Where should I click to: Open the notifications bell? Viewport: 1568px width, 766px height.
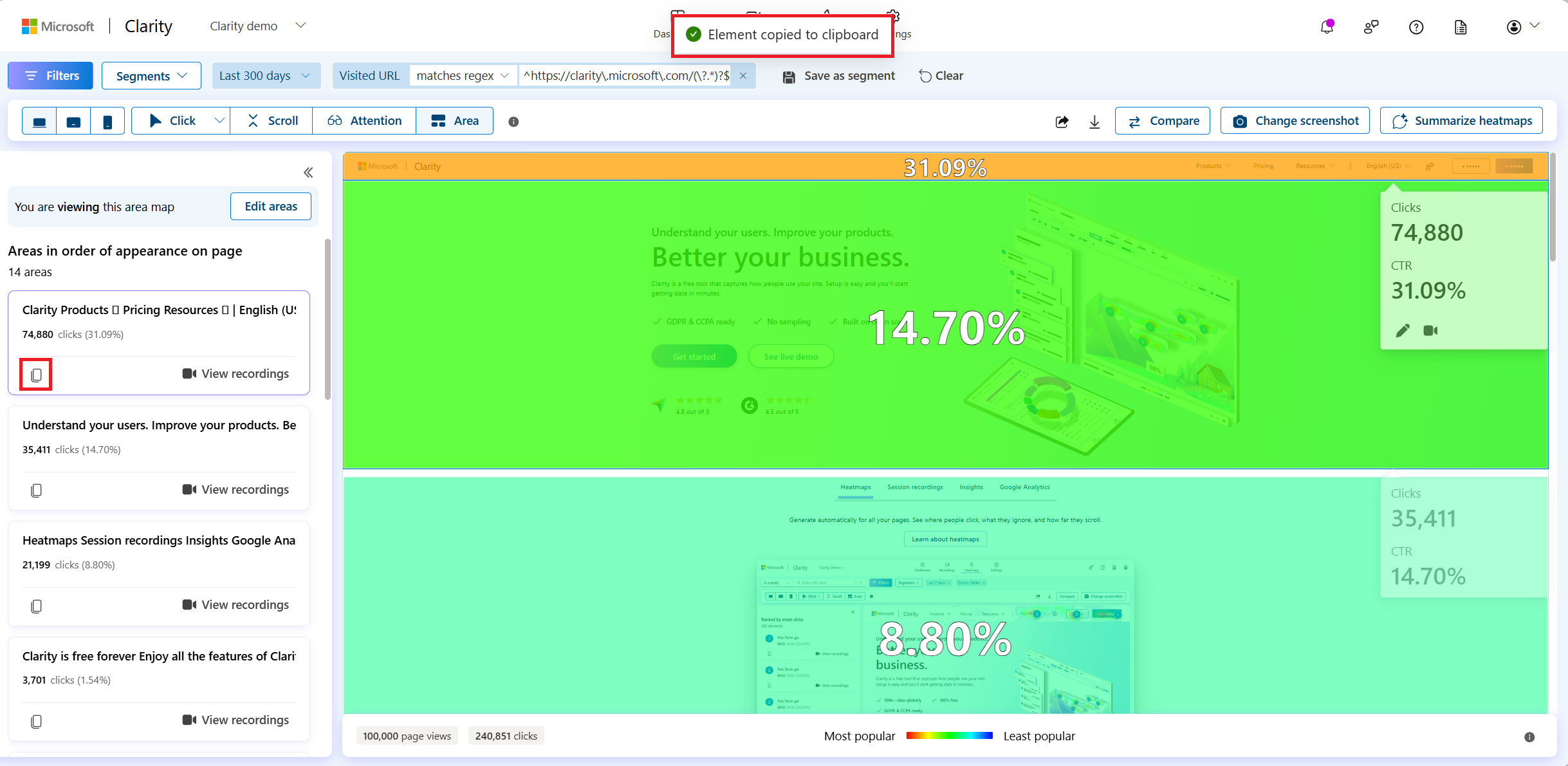[x=1327, y=27]
